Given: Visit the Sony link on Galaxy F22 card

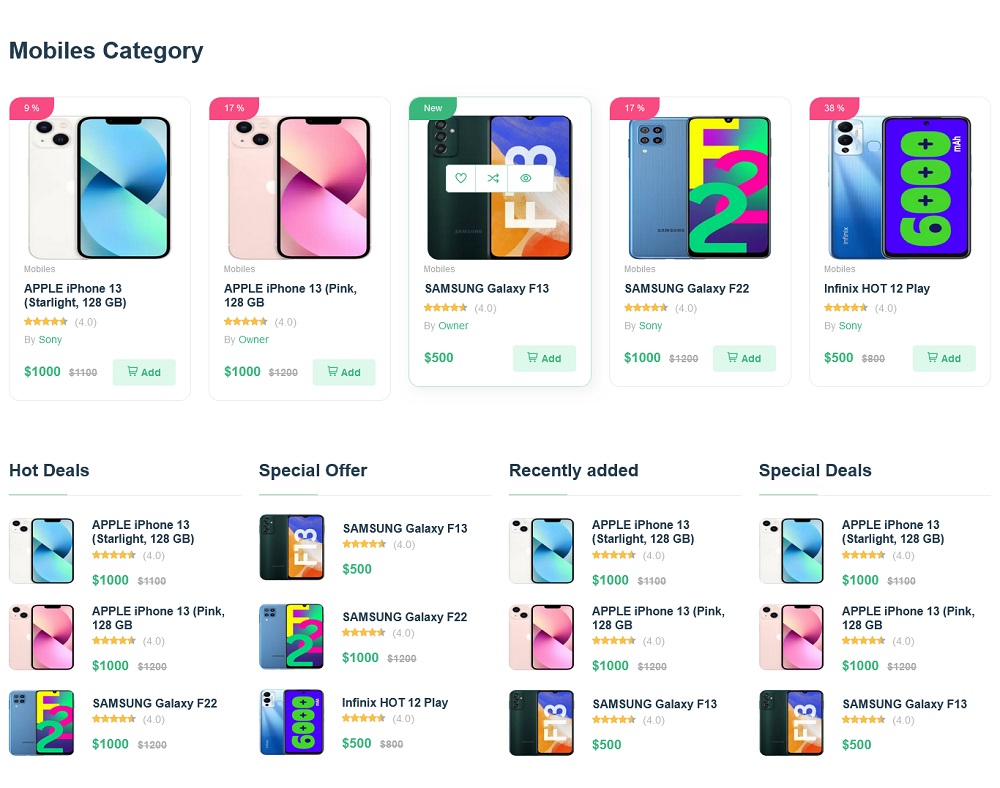Looking at the screenshot, I should (x=650, y=326).
